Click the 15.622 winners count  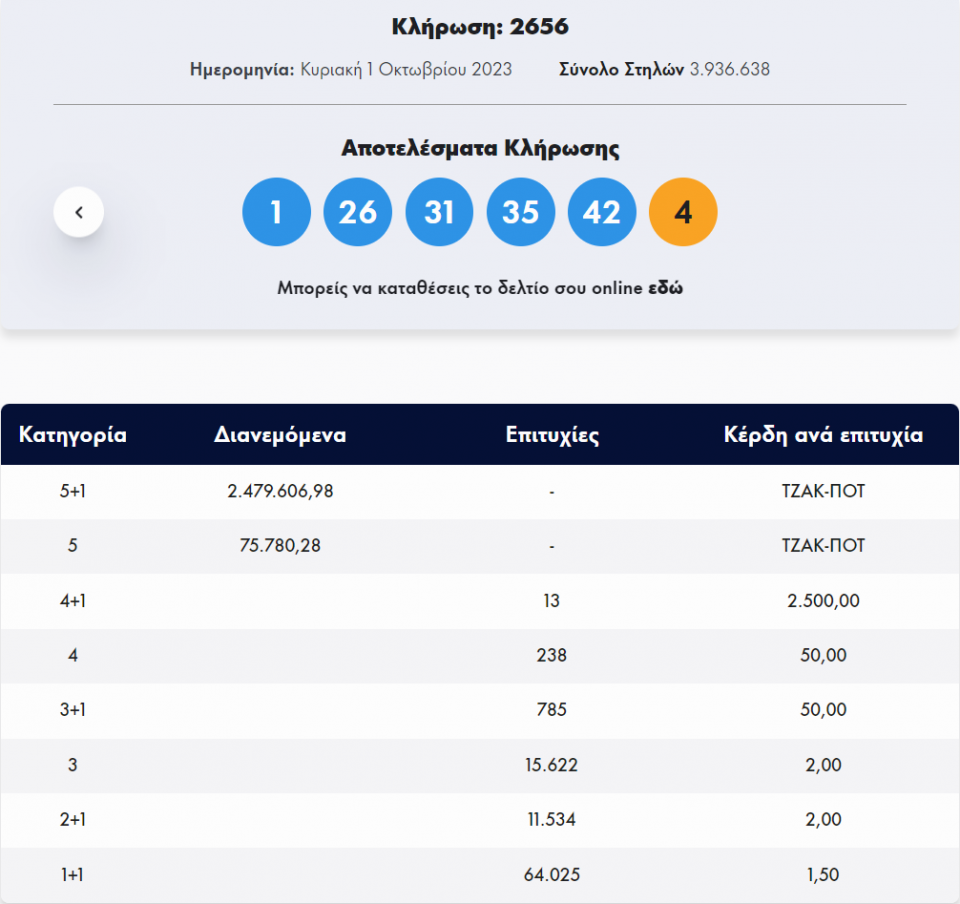coord(551,765)
